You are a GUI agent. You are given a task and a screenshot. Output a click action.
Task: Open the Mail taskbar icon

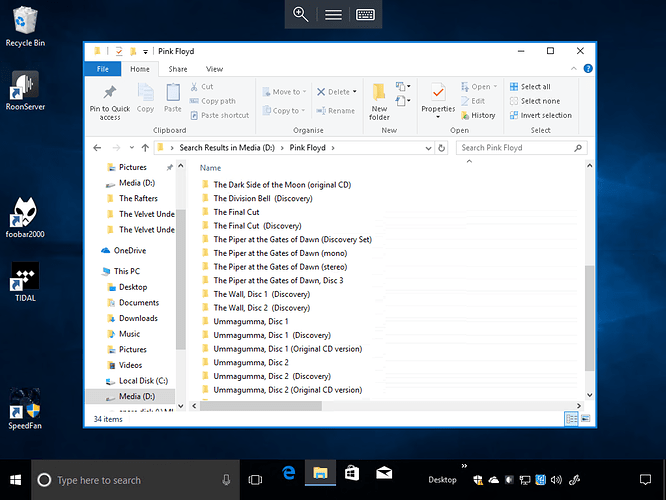pos(384,473)
